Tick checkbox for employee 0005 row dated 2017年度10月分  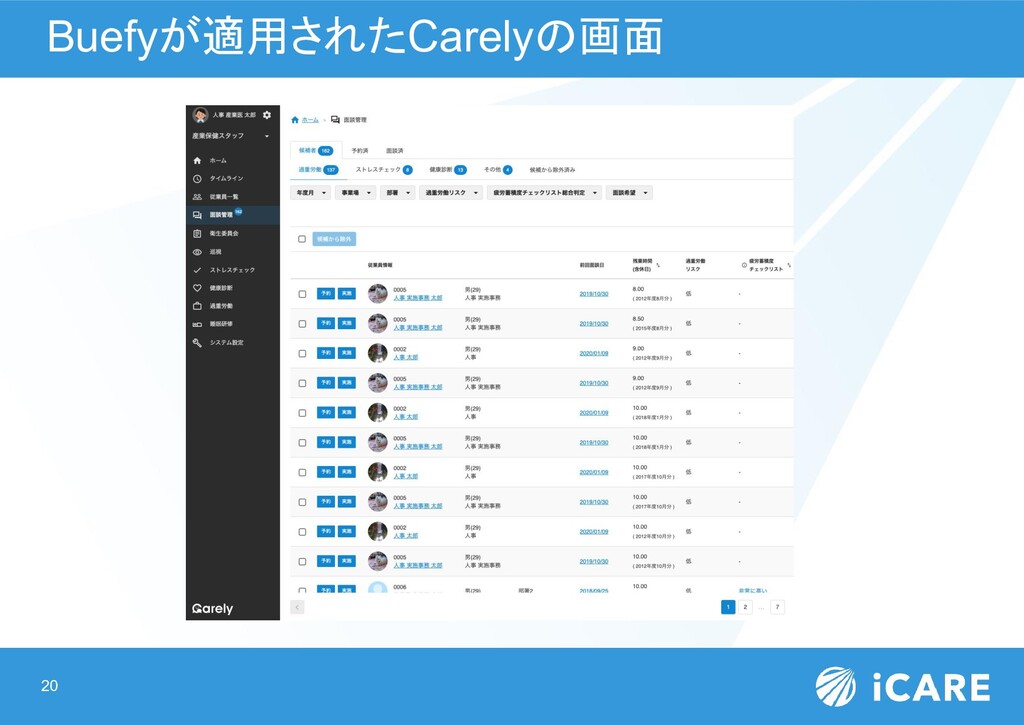pyautogui.click(x=302, y=502)
